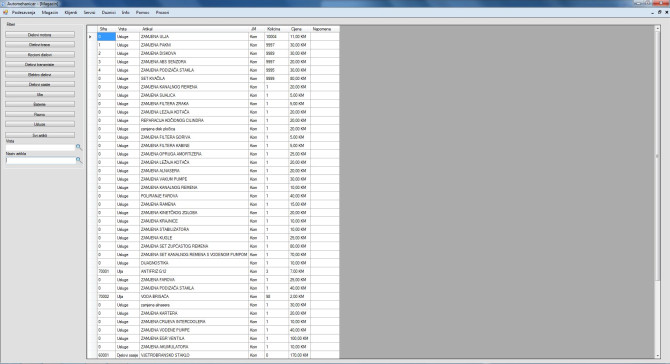Sort by the Sifra column header
The width and height of the screenshot is (670, 364).
[106, 29]
